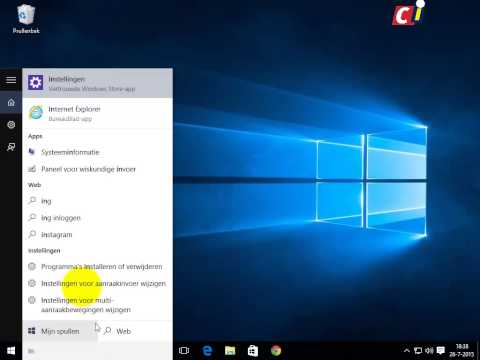The image size is (480, 360).
Task: Click the gear icon beside aanraakinvoer wijzigen
Action: [x=32, y=283]
